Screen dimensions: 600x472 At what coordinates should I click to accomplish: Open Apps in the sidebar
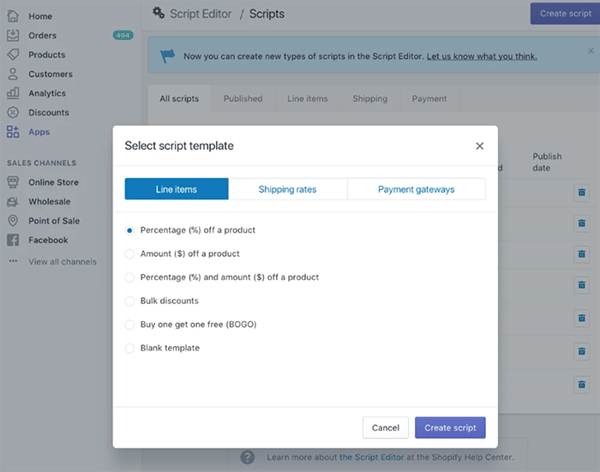pos(39,132)
